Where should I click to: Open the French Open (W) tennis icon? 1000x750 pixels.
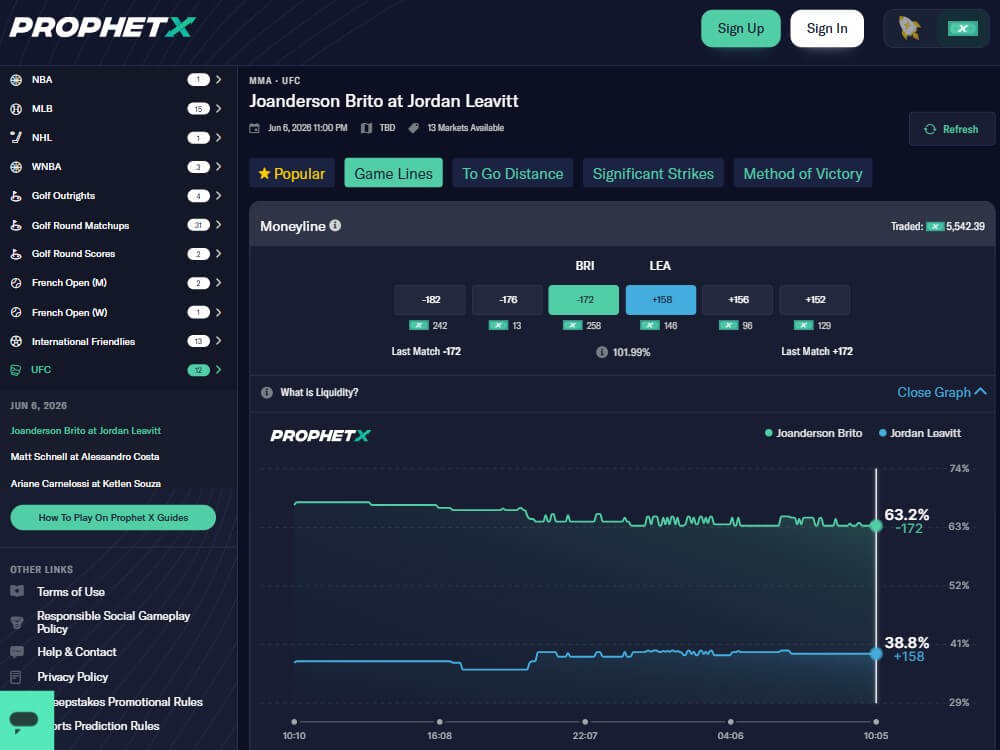(x=16, y=312)
